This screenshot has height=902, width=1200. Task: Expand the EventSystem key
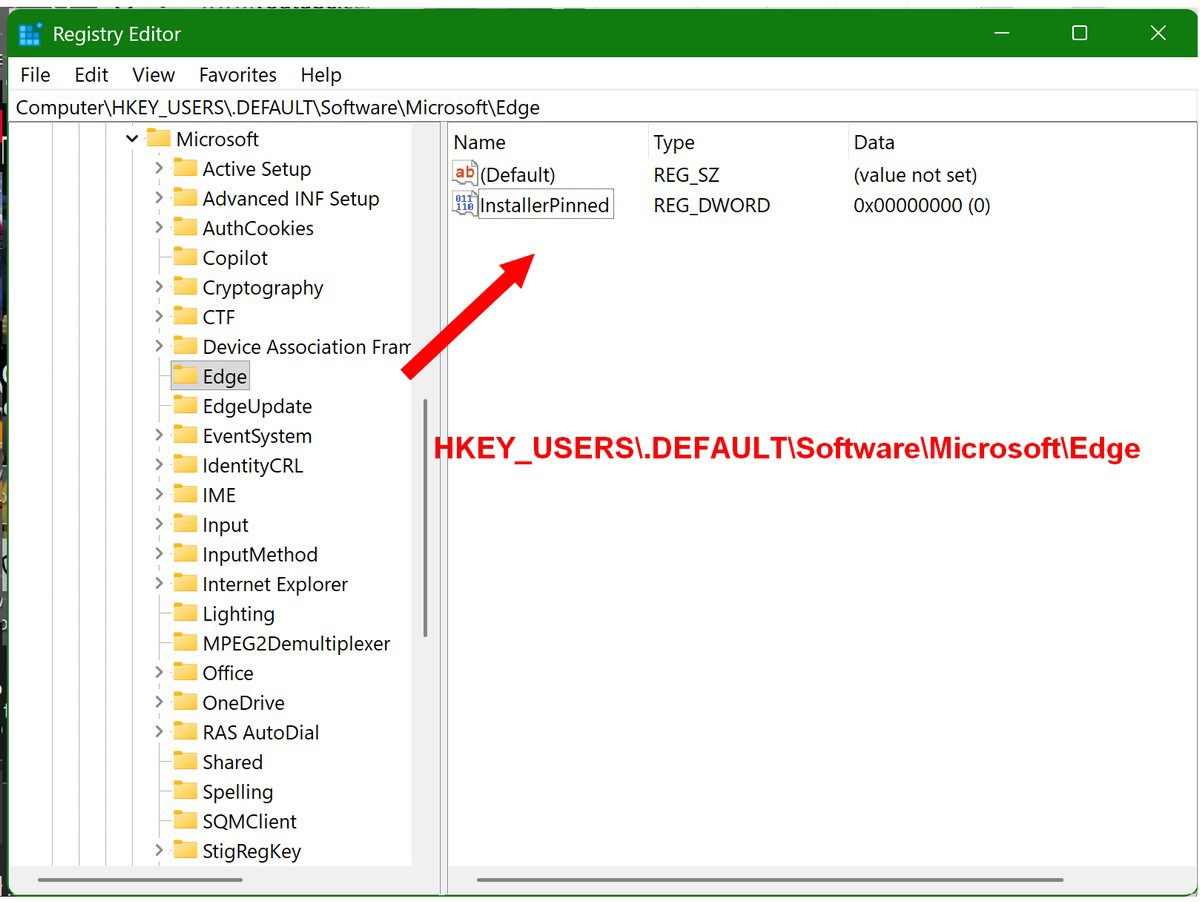(x=159, y=435)
